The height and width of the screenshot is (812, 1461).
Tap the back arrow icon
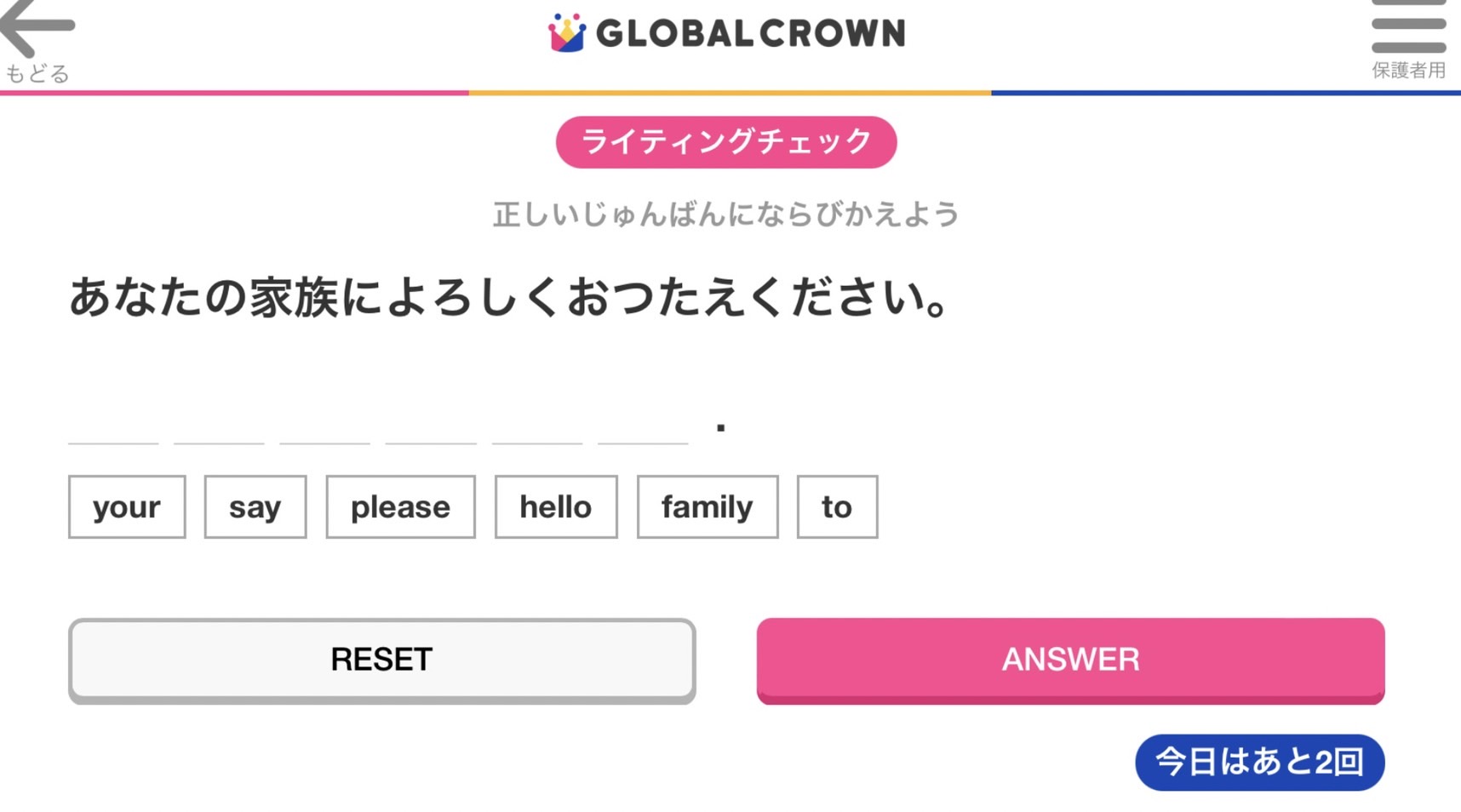point(37,27)
